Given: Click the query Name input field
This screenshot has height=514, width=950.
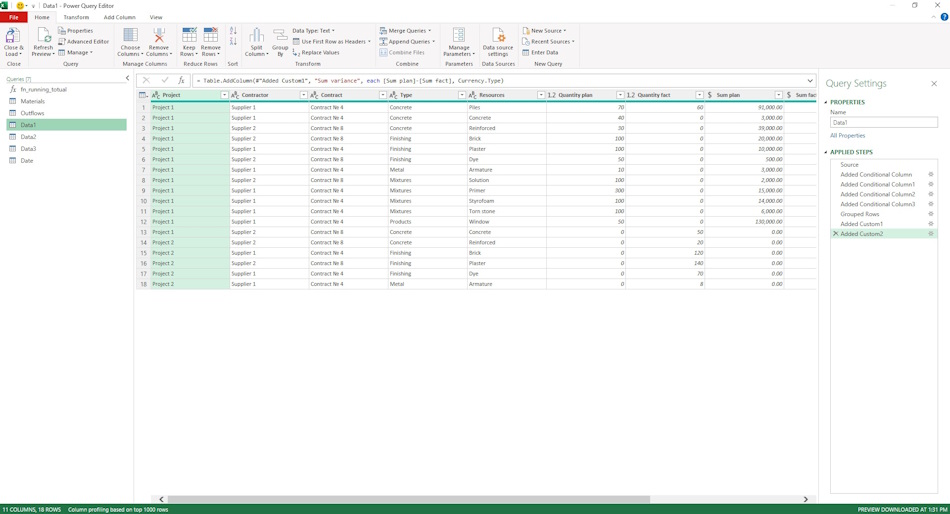Looking at the screenshot, I should [883, 122].
